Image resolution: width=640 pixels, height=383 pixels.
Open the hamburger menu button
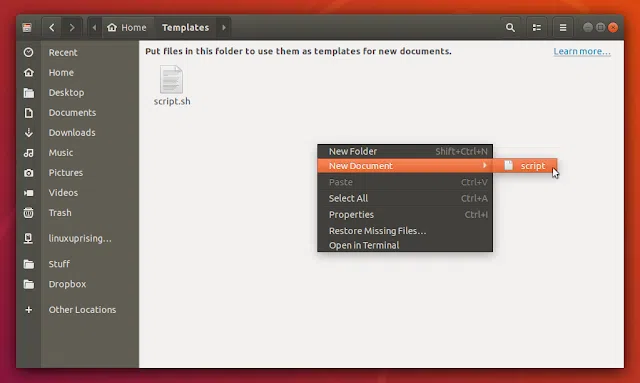563,27
